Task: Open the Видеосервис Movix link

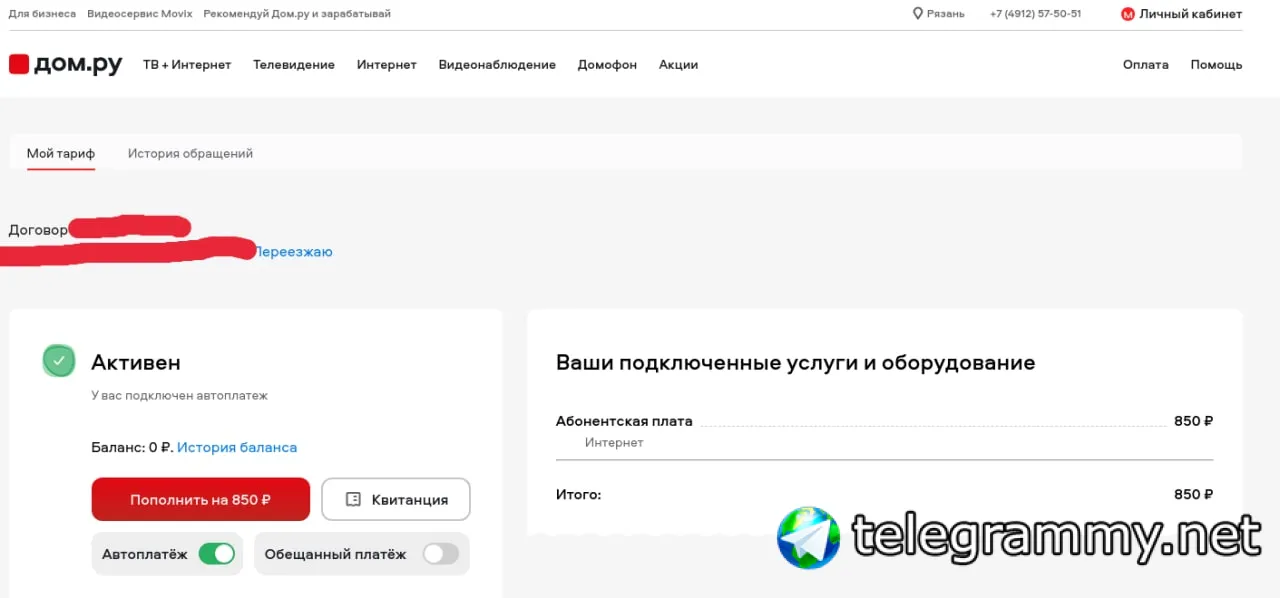Action: tap(140, 14)
